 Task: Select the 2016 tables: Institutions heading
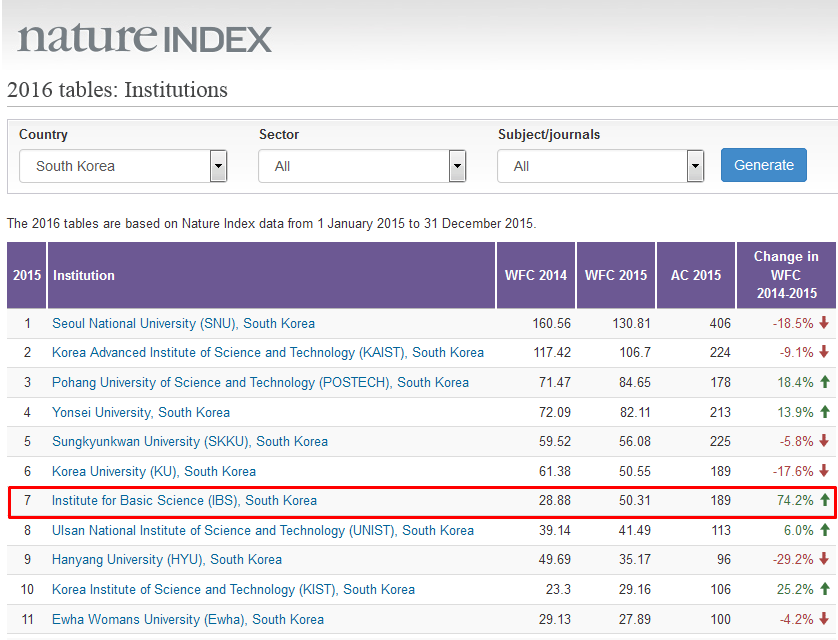[118, 90]
